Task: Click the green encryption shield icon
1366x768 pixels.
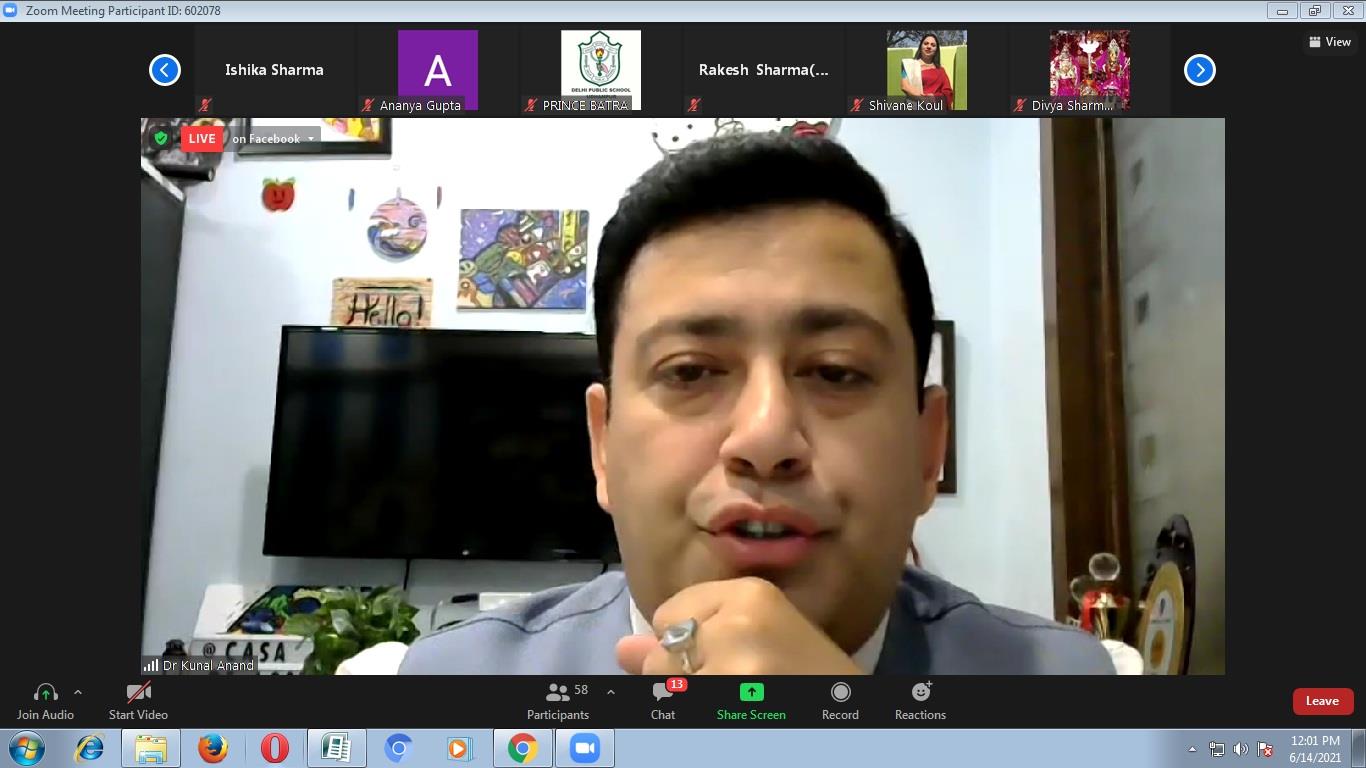Action: pyautogui.click(x=161, y=138)
